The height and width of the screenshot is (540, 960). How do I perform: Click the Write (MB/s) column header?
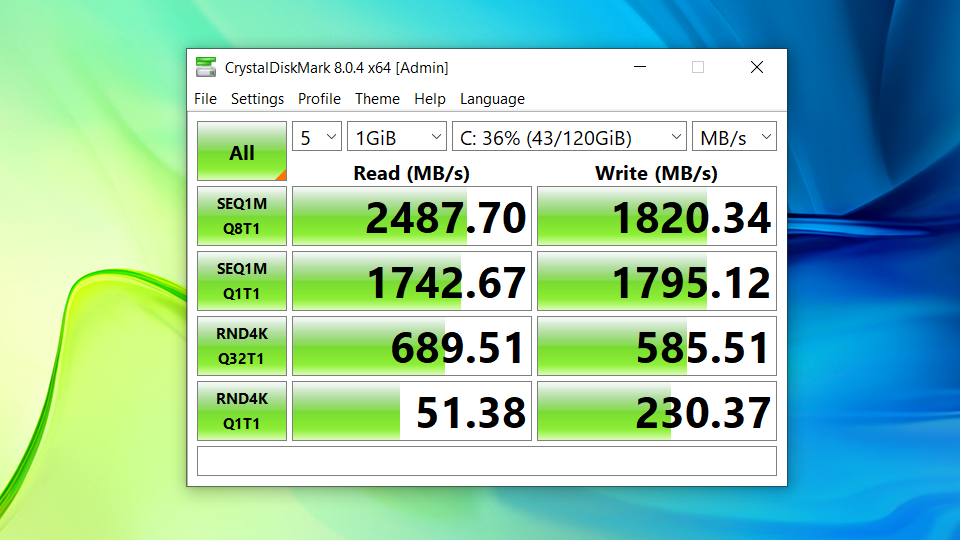point(656,173)
